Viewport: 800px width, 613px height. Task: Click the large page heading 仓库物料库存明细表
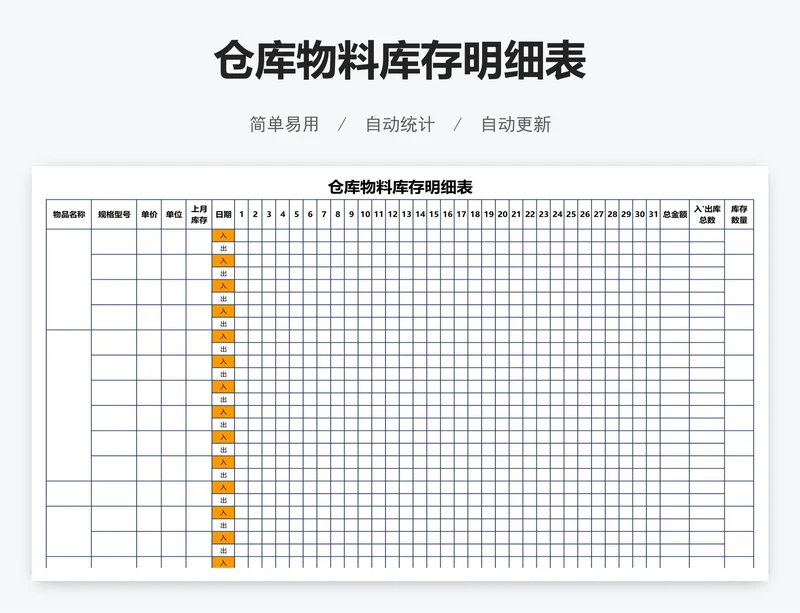(x=400, y=61)
